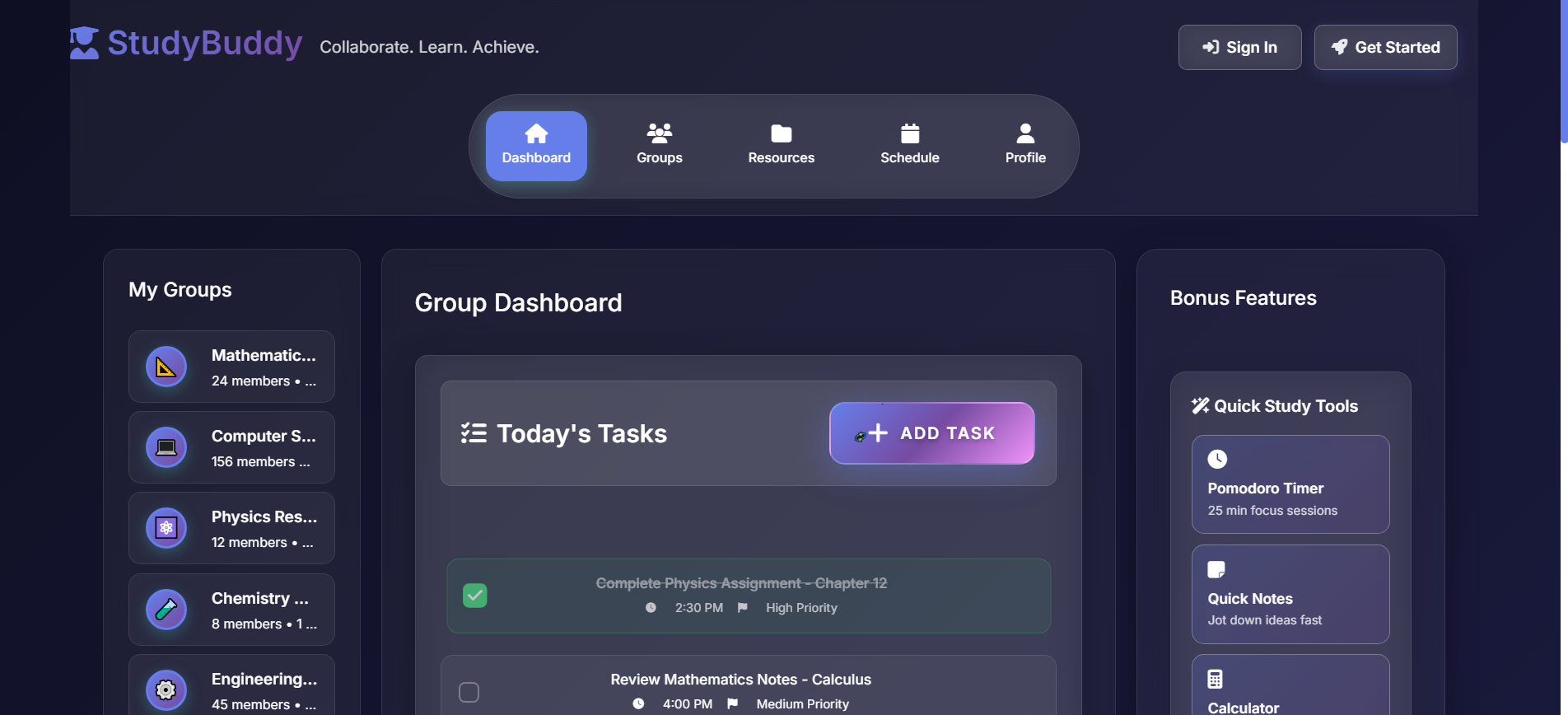Screen dimensions: 1568x715
Task: Open the Calculator tool icon
Action: click(1216, 679)
